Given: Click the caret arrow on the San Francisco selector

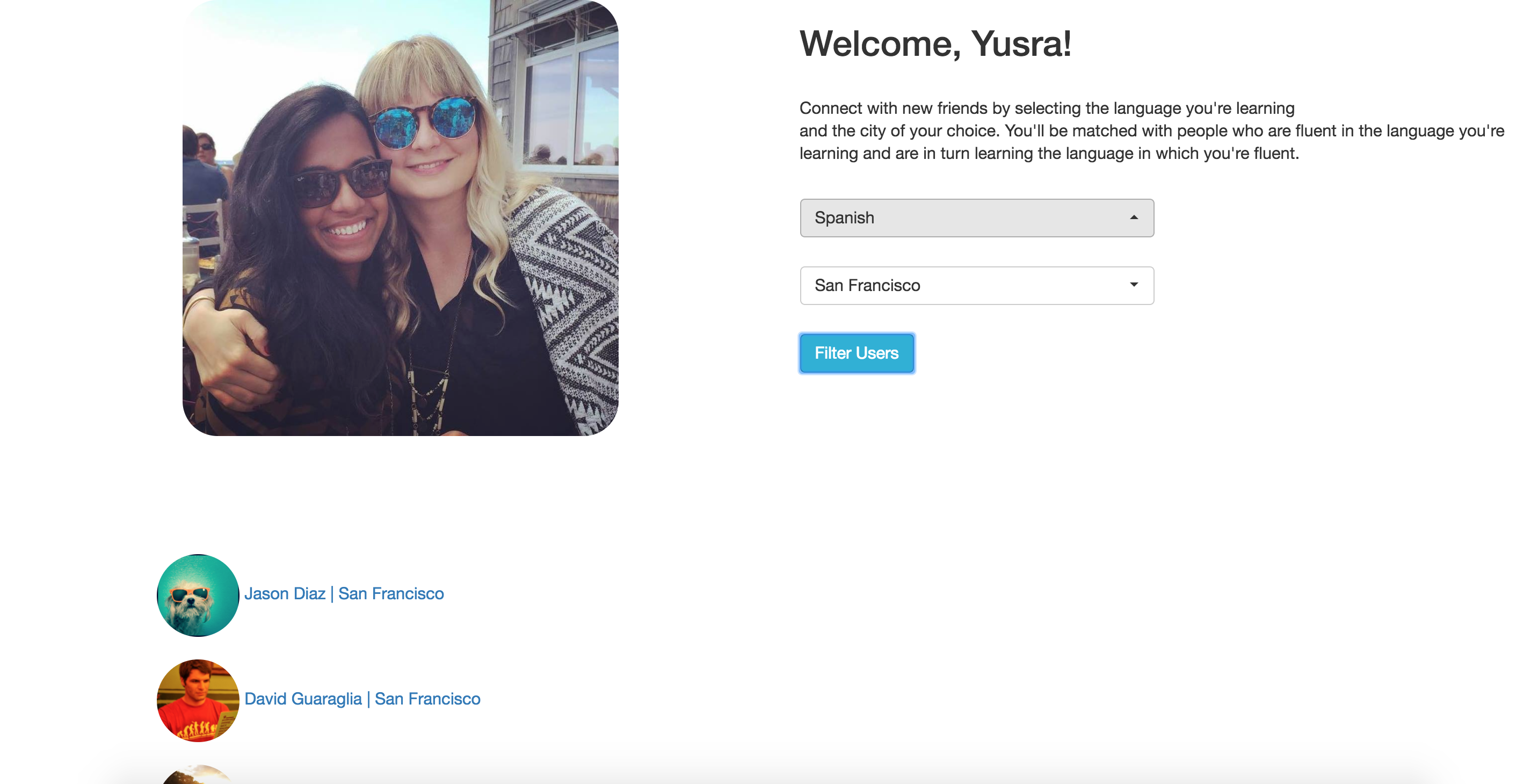Looking at the screenshot, I should [1134, 285].
